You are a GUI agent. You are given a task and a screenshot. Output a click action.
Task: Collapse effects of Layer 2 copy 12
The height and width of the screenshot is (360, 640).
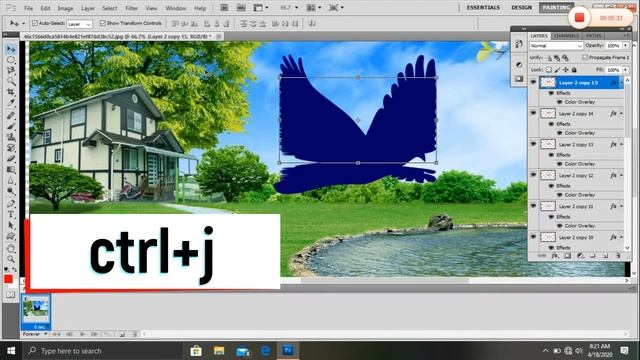point(621,175)
